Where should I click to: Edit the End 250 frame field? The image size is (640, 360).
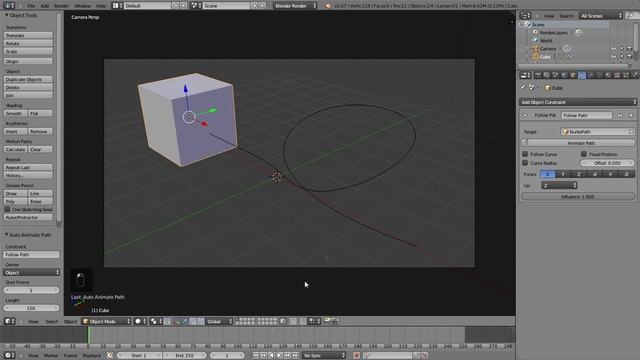tap(186, 356)
